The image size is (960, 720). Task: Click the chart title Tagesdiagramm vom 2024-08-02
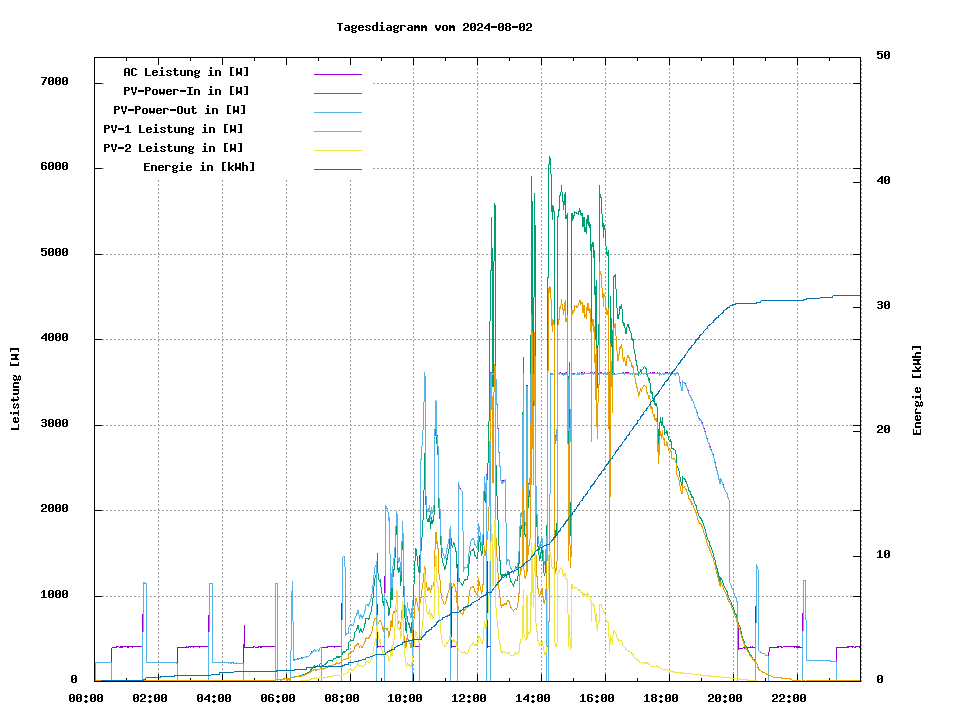pyautogui.click(x=435, y=27)
